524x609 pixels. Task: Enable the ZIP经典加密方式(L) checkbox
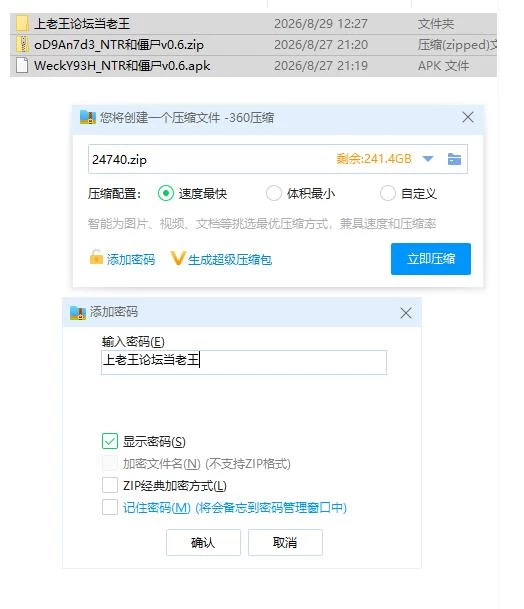pyautogui.click(x=110, y=485)
